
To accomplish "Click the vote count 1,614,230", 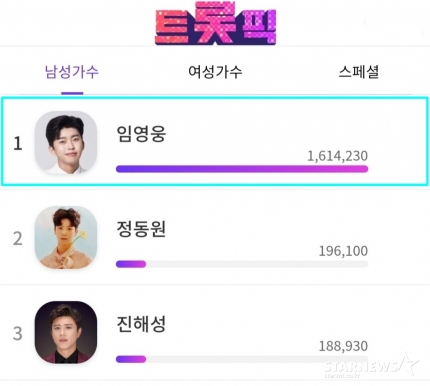I will coord(337,156).
